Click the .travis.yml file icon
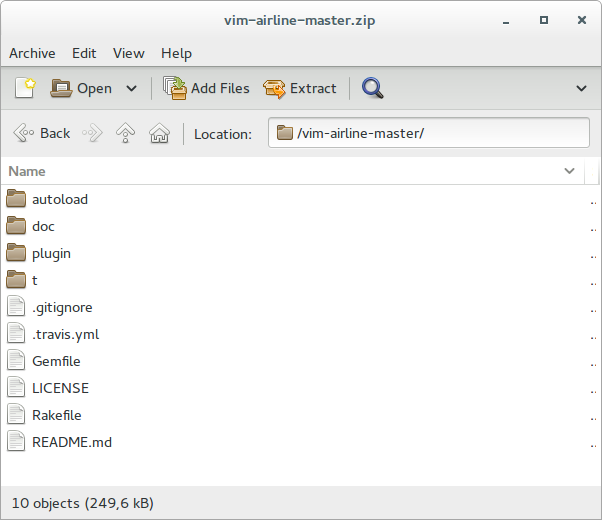 click(16, 334)
